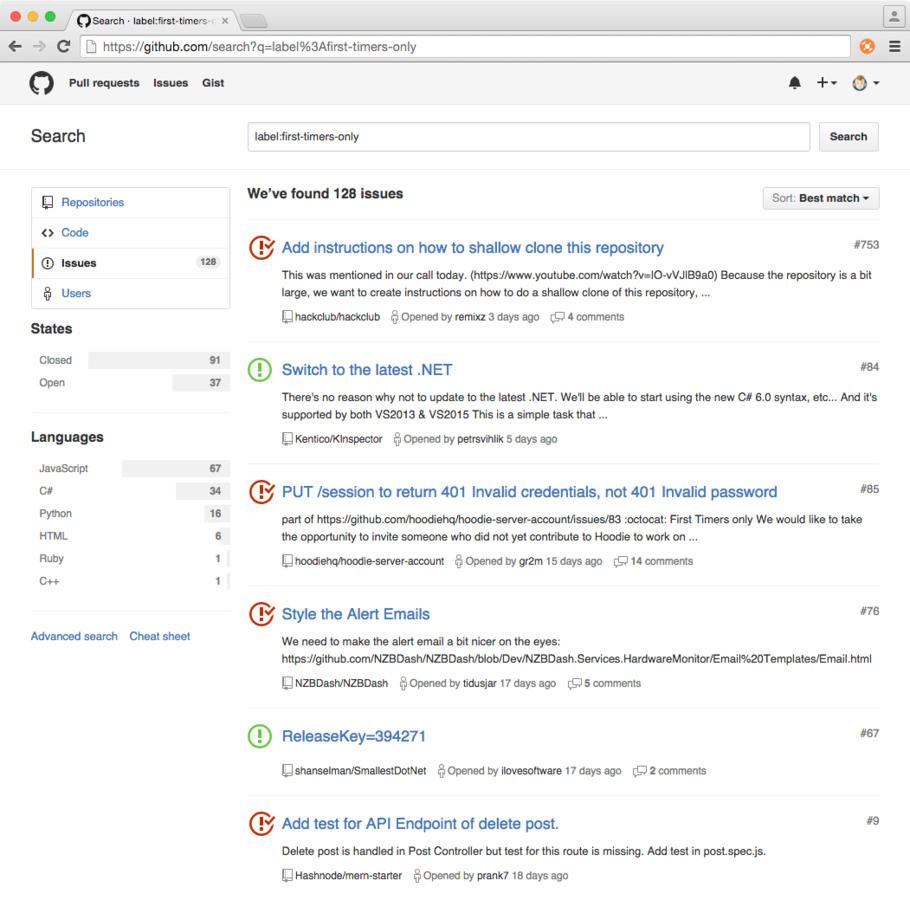Open Style the Alert Emails issue
This screenshot has height=900, width=910.
pyautogui.click(x=356, y=615)
